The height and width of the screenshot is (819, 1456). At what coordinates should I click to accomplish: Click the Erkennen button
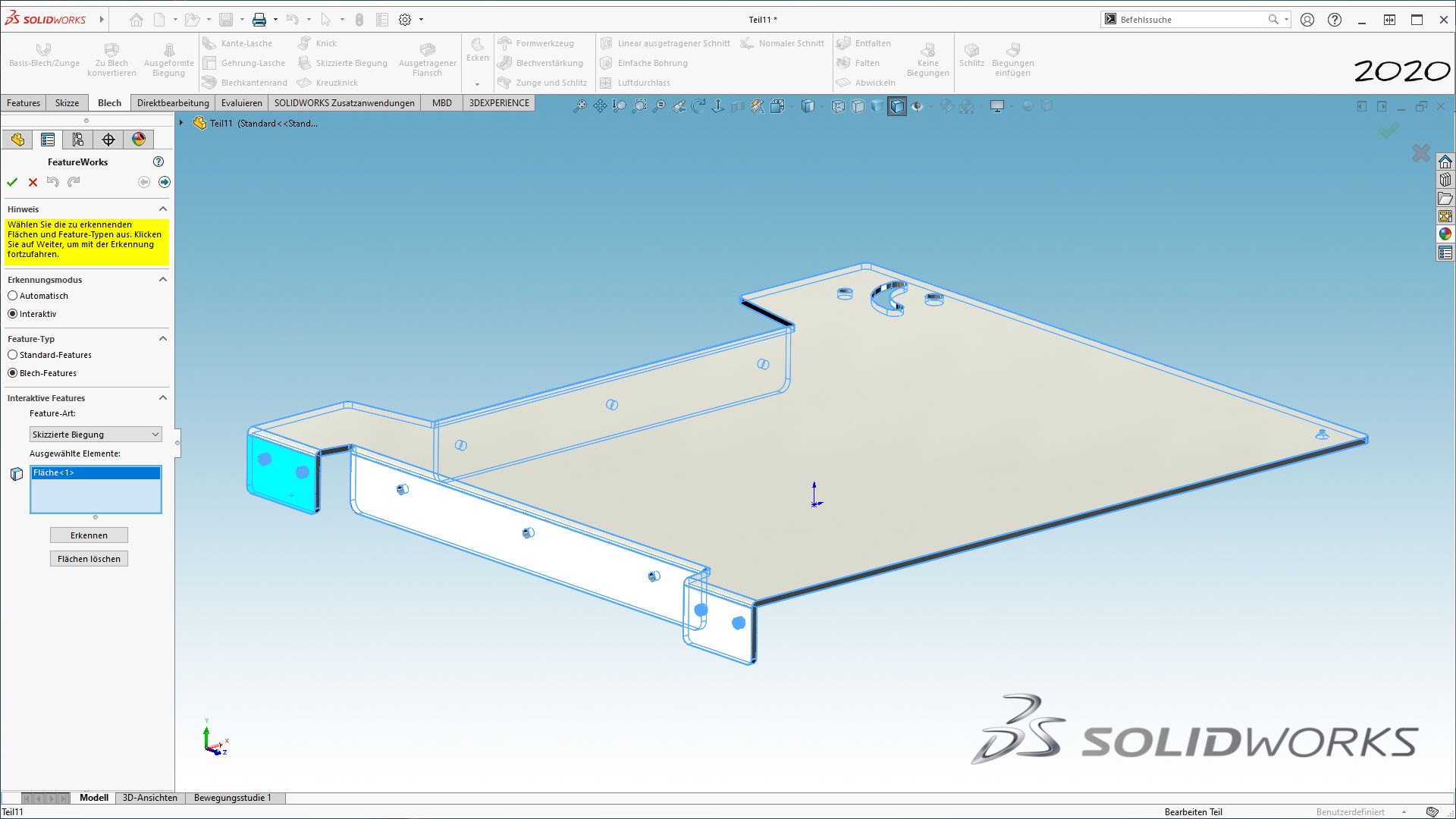coord(89,535)
